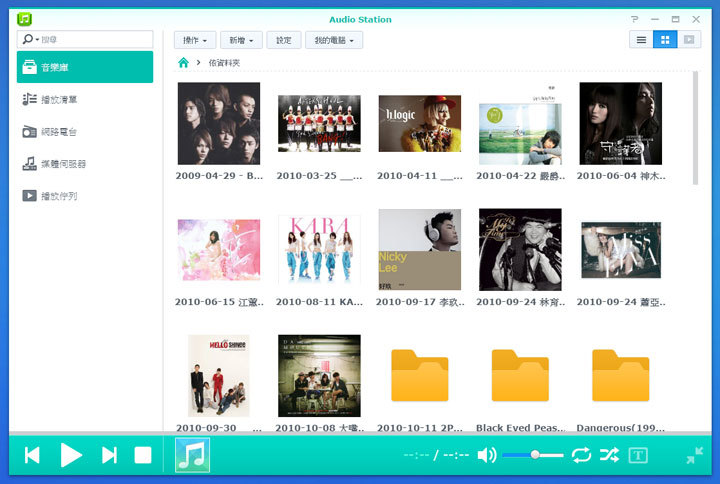Image resolution: width=720 pixels, height=484 pixels.
Task: Click the previous track button
Action: [32, 456]
